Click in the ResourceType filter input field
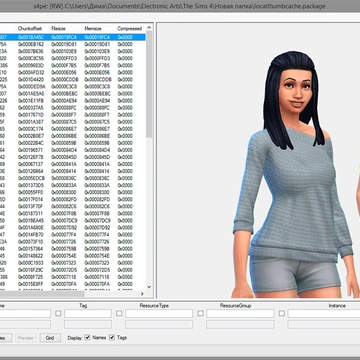 coord(159,313)
